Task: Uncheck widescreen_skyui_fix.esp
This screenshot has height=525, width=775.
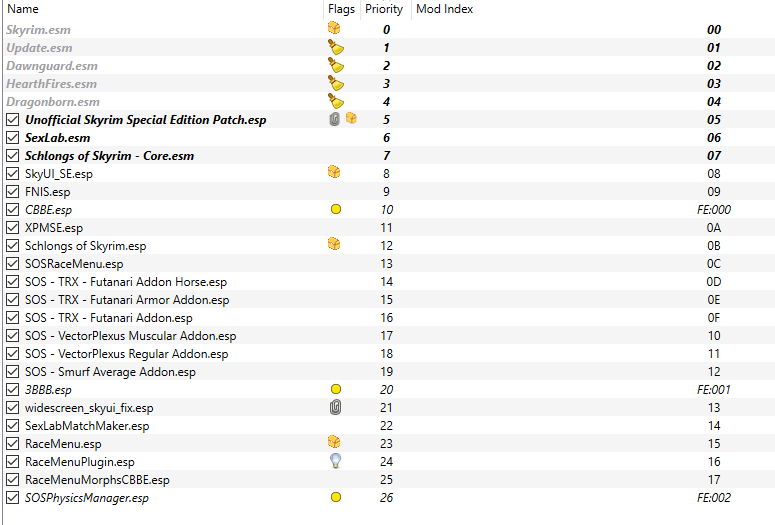Action: [x=13, y=408]
